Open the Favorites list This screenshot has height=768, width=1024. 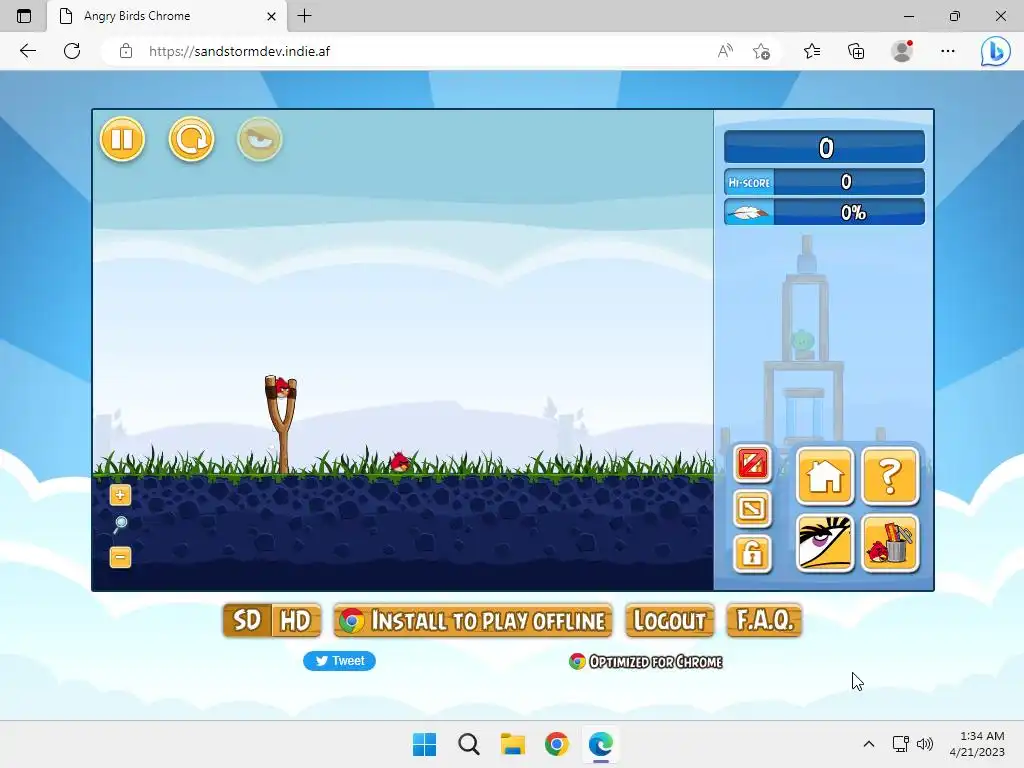click(812, 51)
